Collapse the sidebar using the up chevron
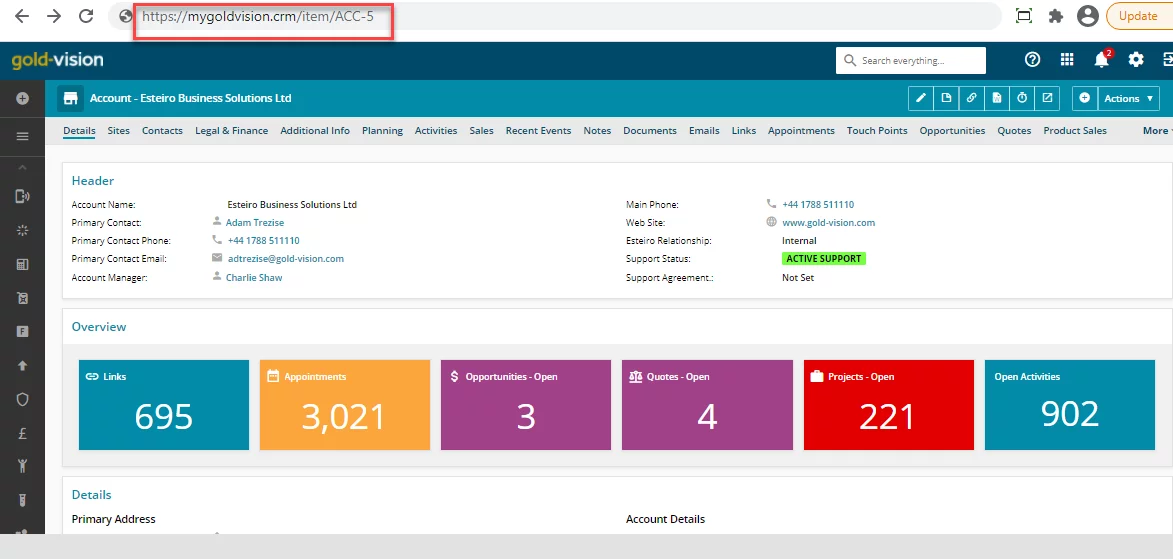Image resolution: width=1173 pixels, height=559 pixels. pos(22,167)
